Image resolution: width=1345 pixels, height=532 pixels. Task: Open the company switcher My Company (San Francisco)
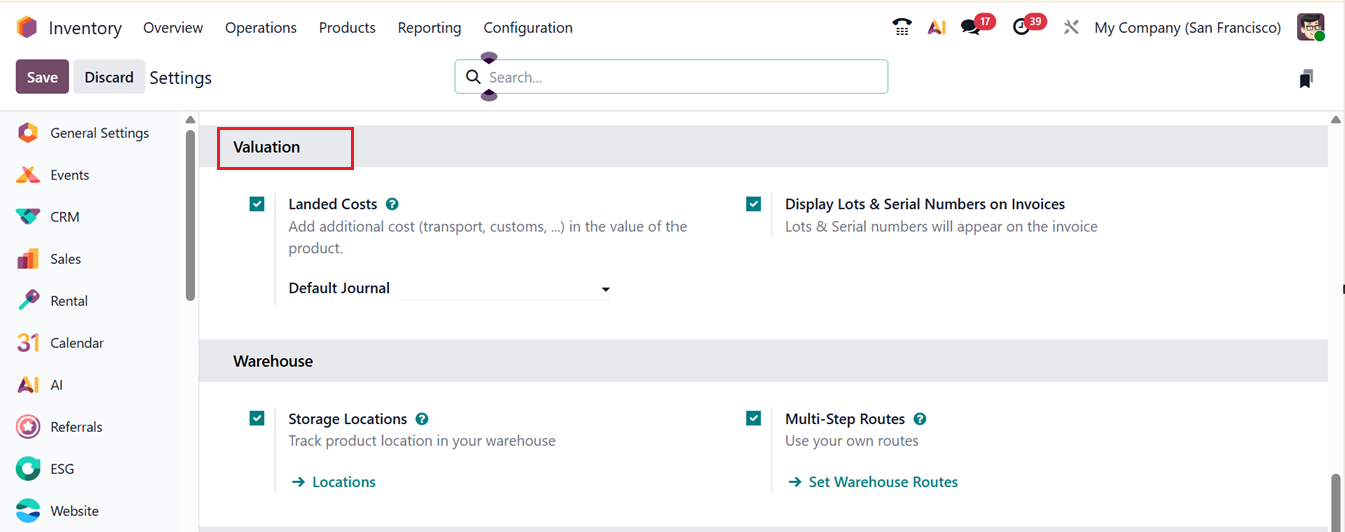point(1187,28)
